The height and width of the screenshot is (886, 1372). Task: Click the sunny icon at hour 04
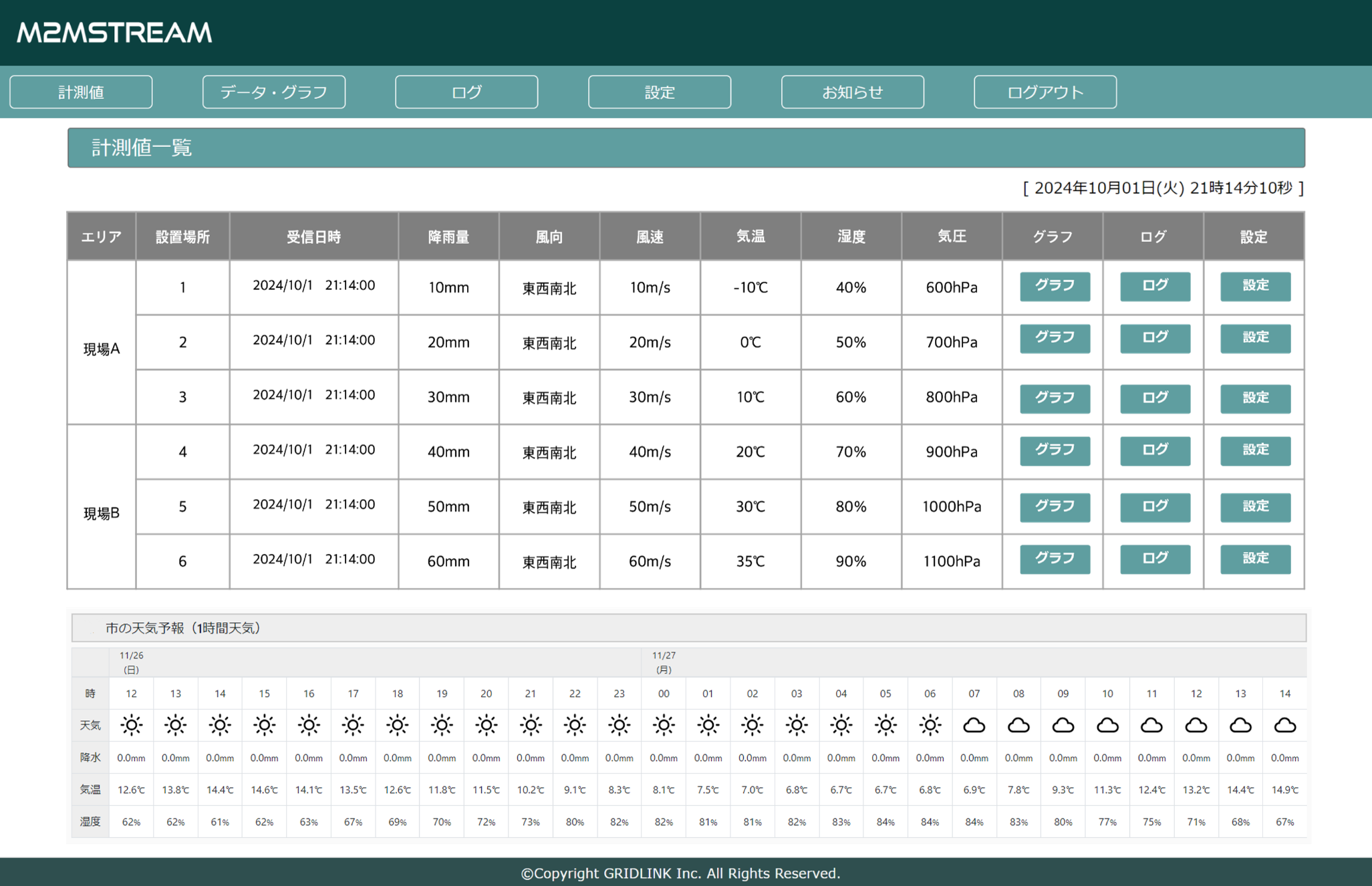pos(841,725)
